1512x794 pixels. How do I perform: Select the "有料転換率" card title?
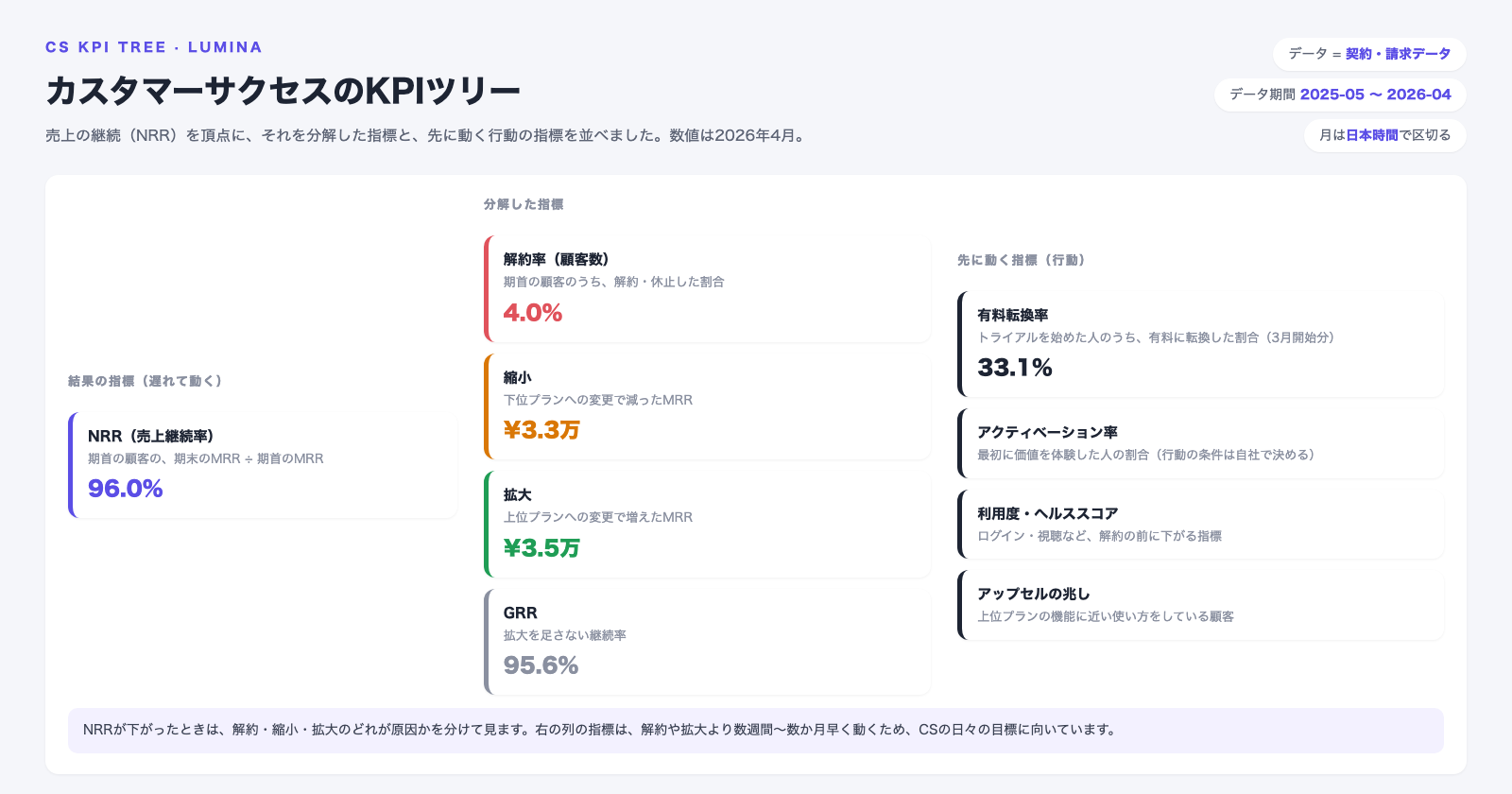[1013, 315]
